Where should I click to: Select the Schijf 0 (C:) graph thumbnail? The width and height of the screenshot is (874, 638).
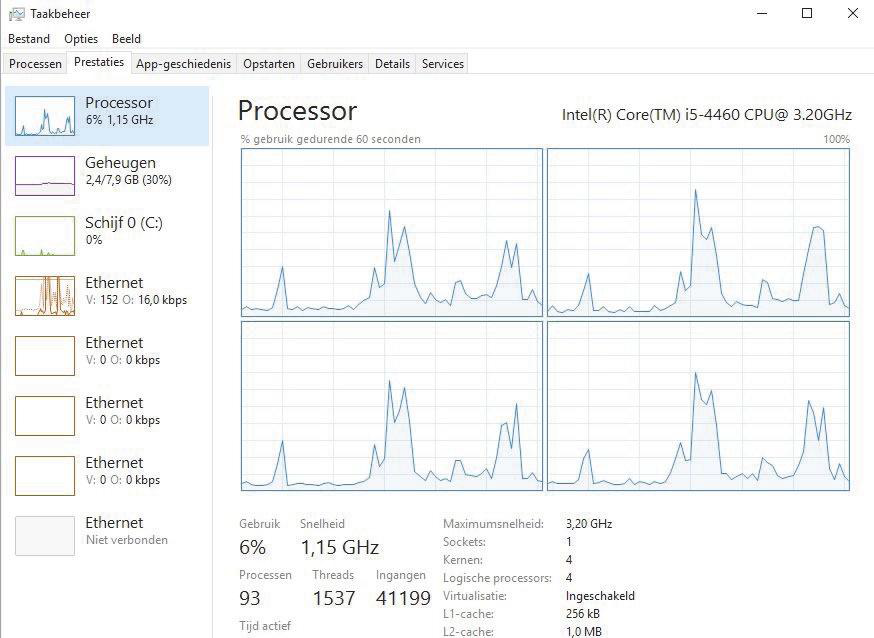[45, 236]
